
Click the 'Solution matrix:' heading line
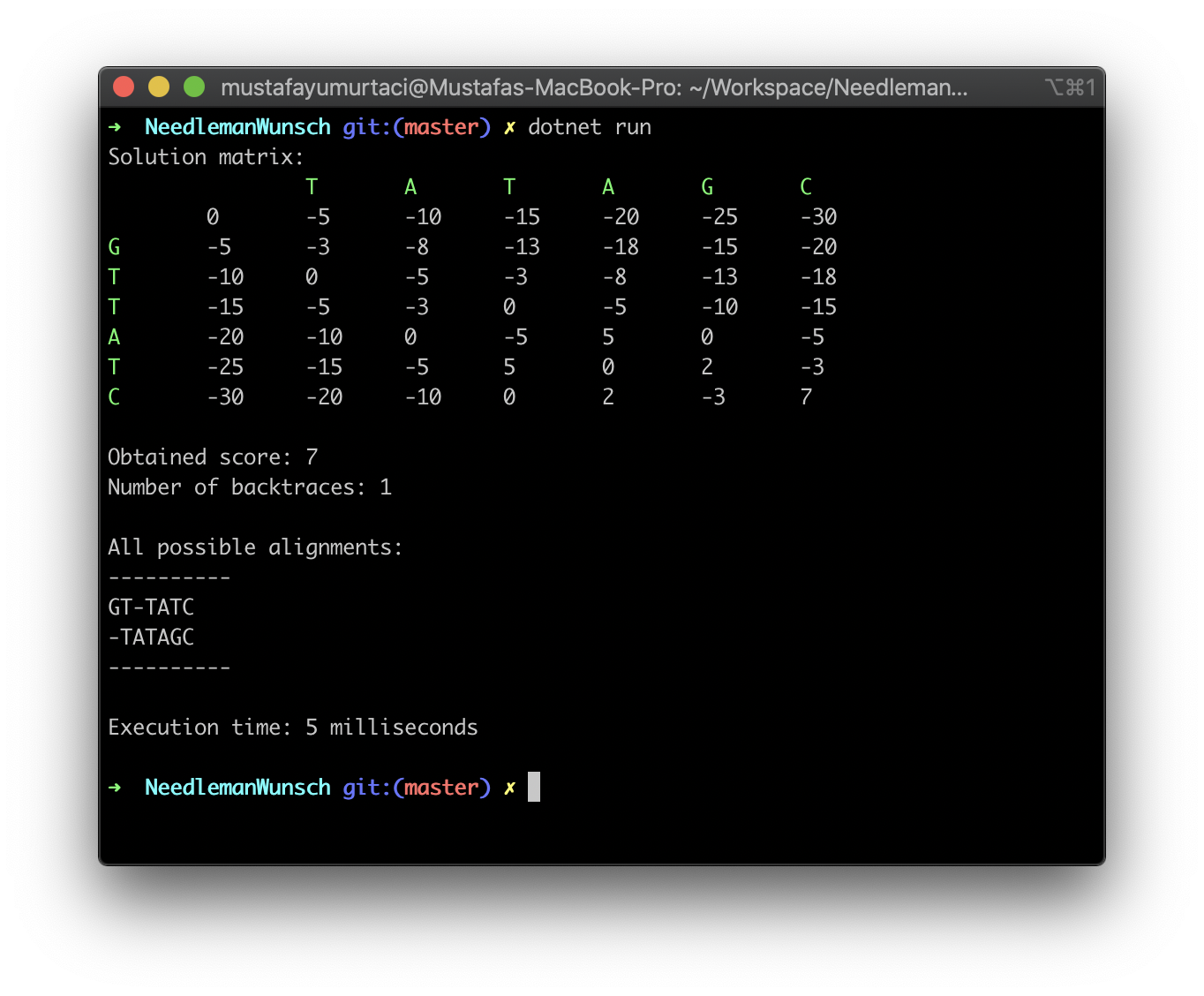206,157
